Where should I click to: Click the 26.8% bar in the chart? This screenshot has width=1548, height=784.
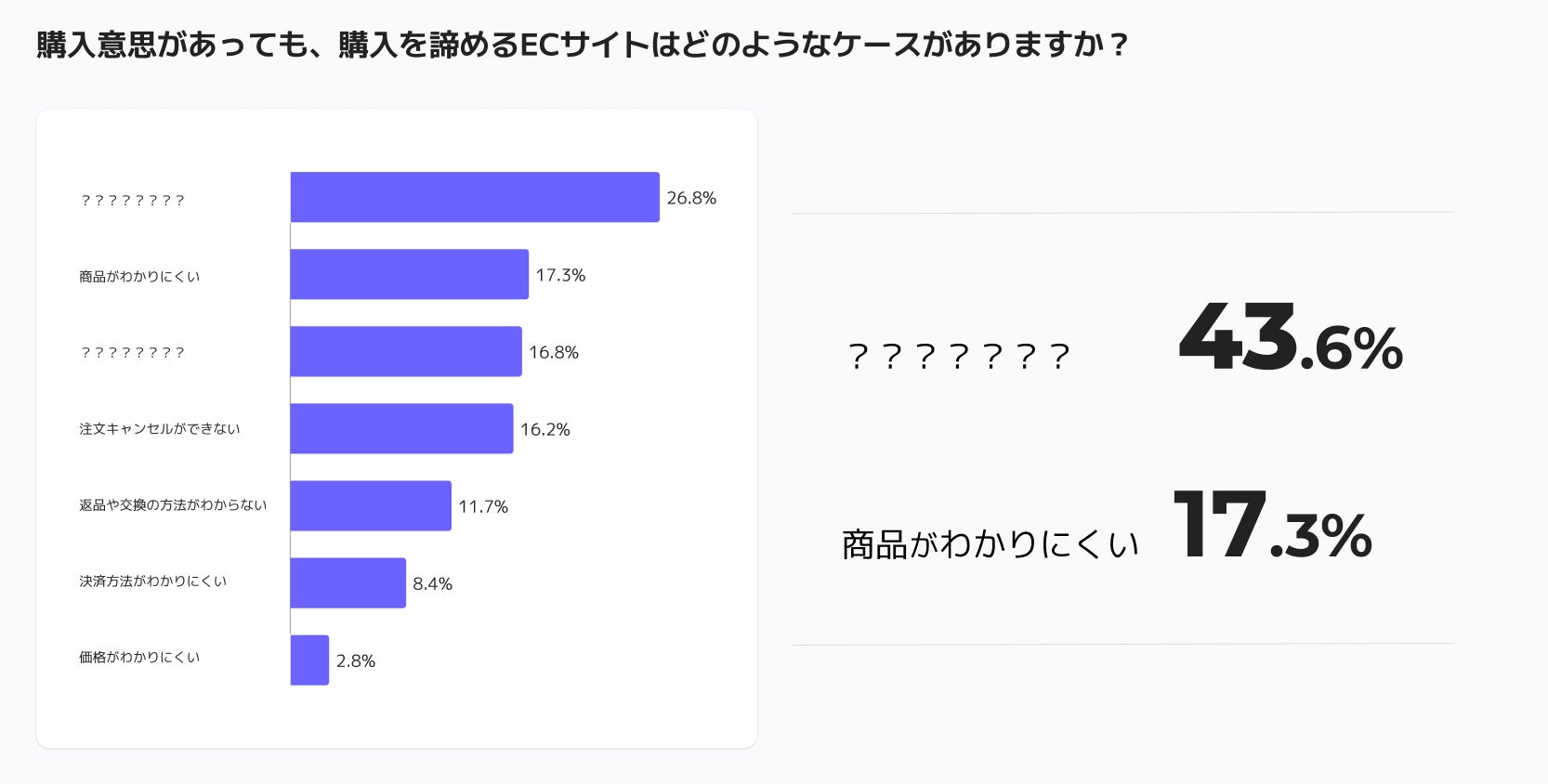475,197
